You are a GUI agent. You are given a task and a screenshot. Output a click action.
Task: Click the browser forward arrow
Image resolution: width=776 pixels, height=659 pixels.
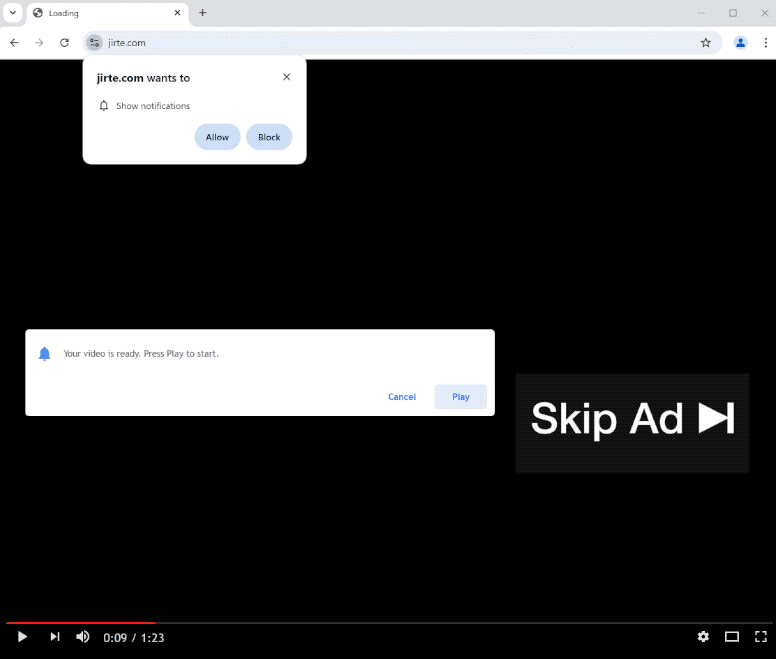pos(39,43)
